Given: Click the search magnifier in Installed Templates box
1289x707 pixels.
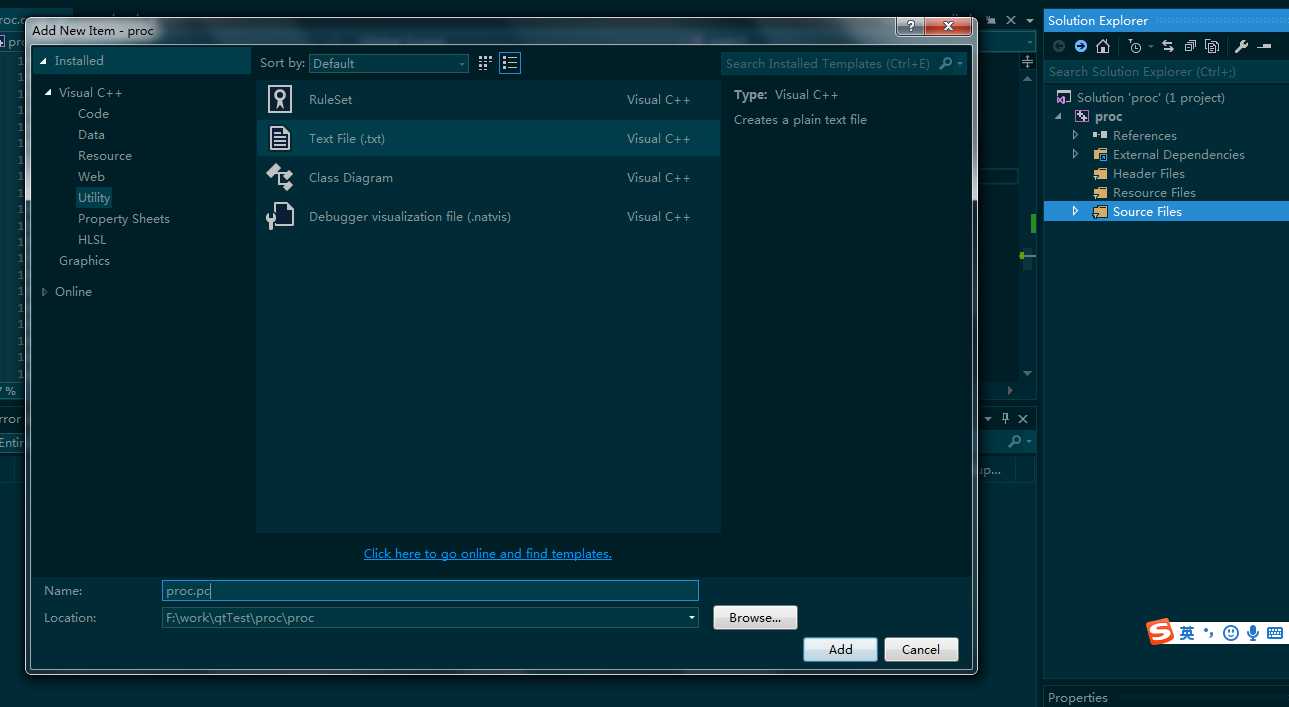Looking at the screenshot, I should [945, 63].
